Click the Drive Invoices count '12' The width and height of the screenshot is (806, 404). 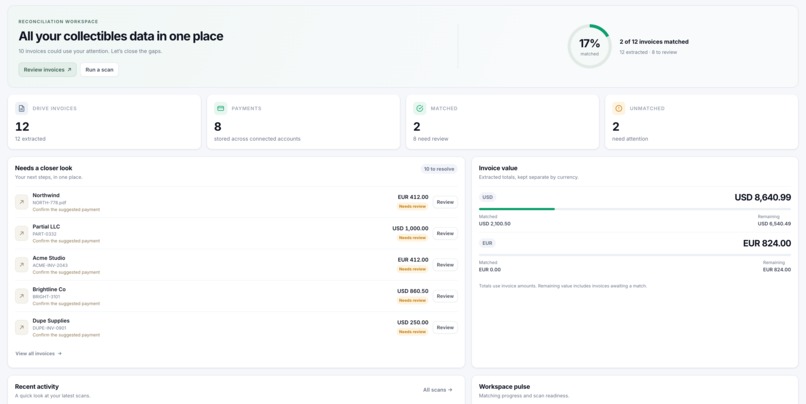pyautogui.click(x=22, y=126)
